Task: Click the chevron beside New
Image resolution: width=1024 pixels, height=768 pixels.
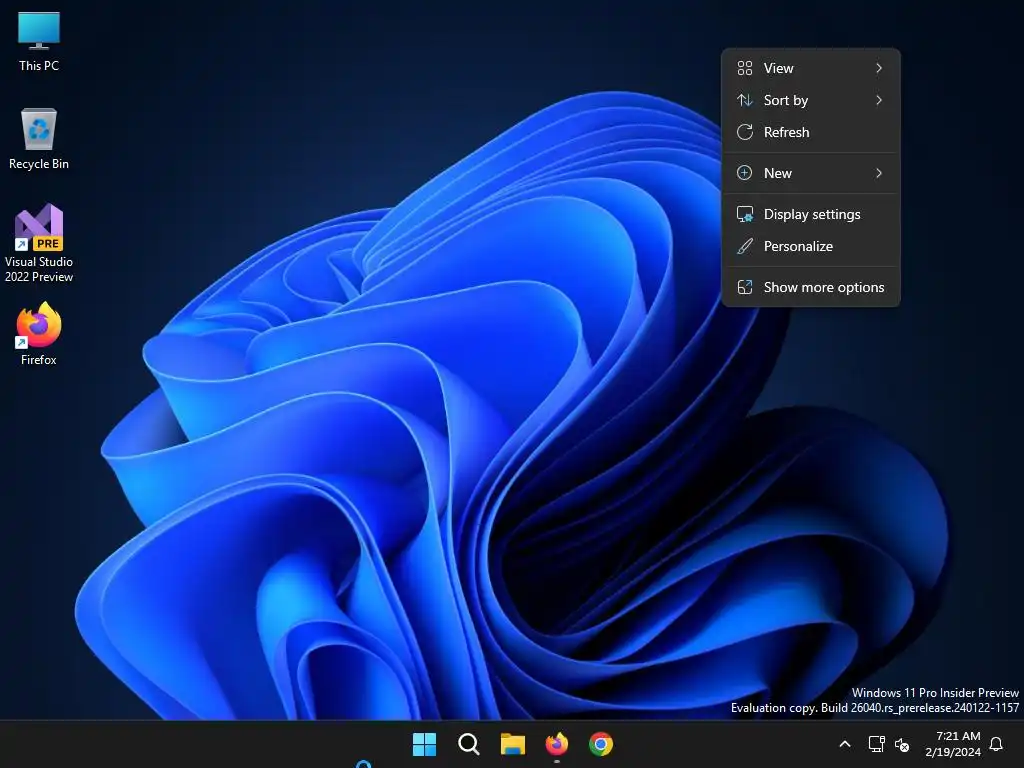Action: tap(879, 173)
